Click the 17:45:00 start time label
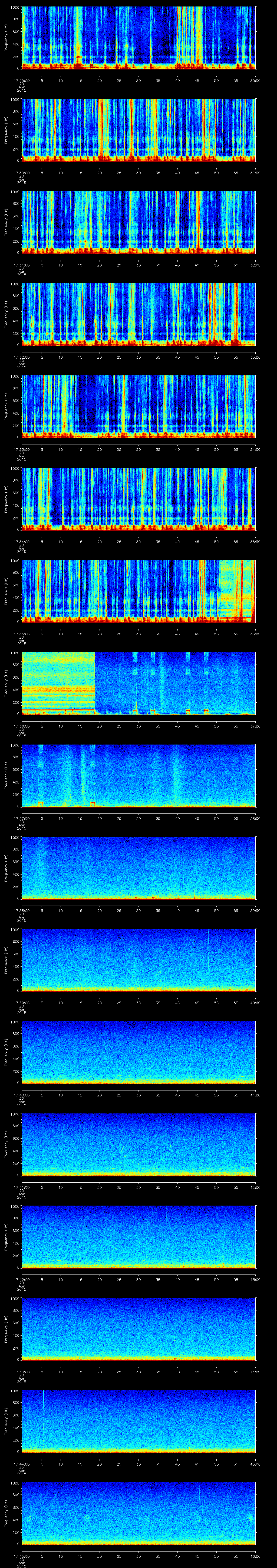Image resolution: width=277 pixels, height=1568 pixels. 22,1556
